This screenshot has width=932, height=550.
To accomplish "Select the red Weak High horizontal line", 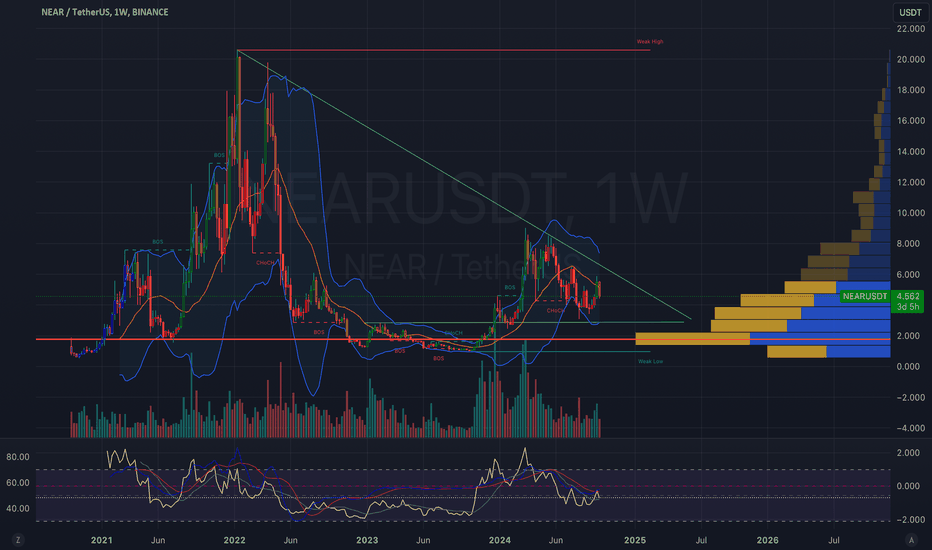I will (x=443, y=50).
